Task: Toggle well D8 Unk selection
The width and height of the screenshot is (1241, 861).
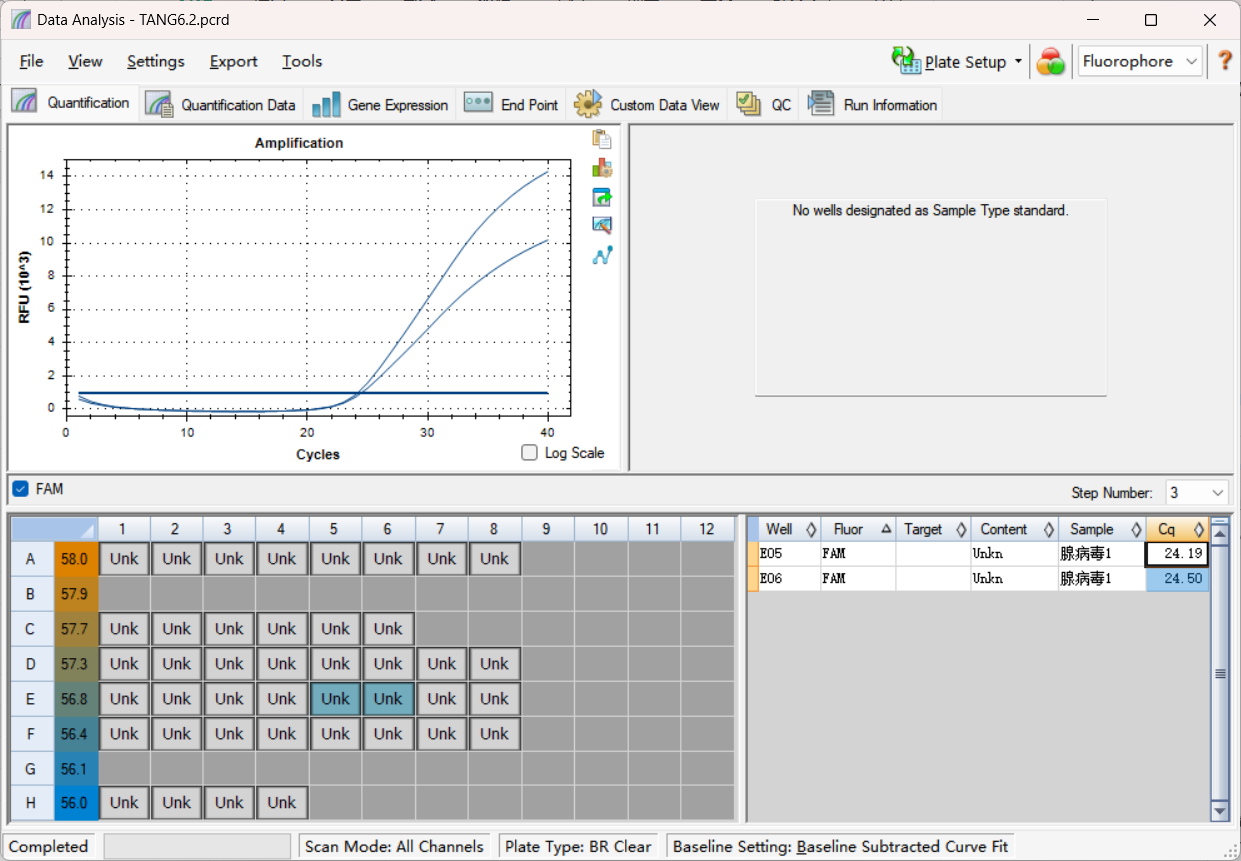Action: pyautogui.click(x=494, y=664)
